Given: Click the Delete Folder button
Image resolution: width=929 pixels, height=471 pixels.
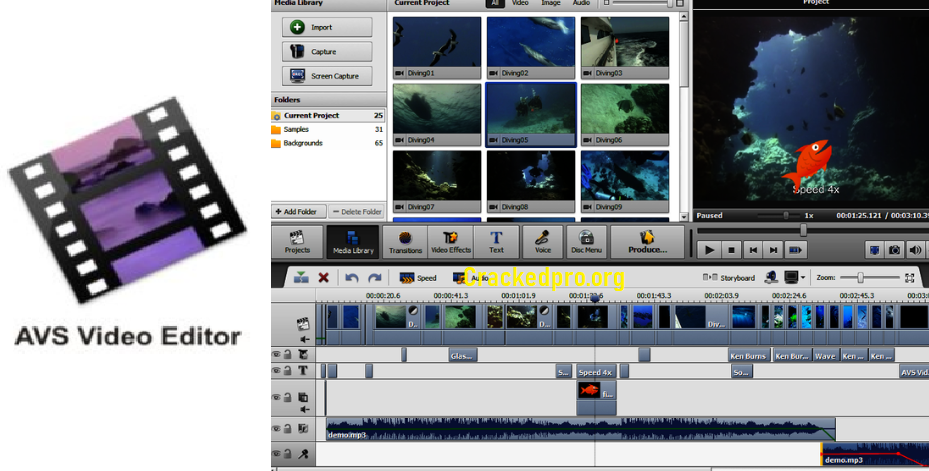Looking at the screenshot, I should tap(357, 212).
